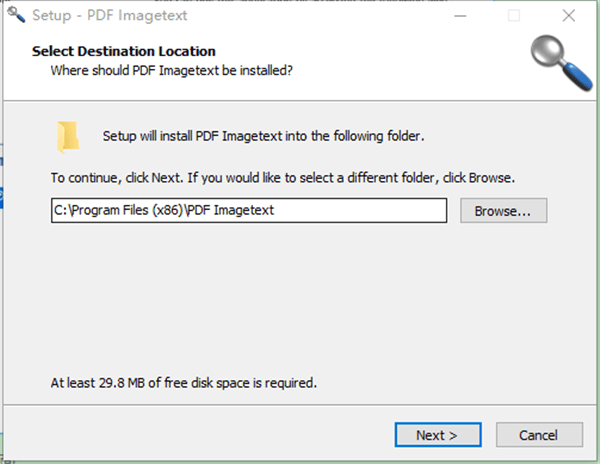Image resolution: width=600 pixels, height=464 pixels.
Task: Click the yellow folder icon
Action: point(68,137)
